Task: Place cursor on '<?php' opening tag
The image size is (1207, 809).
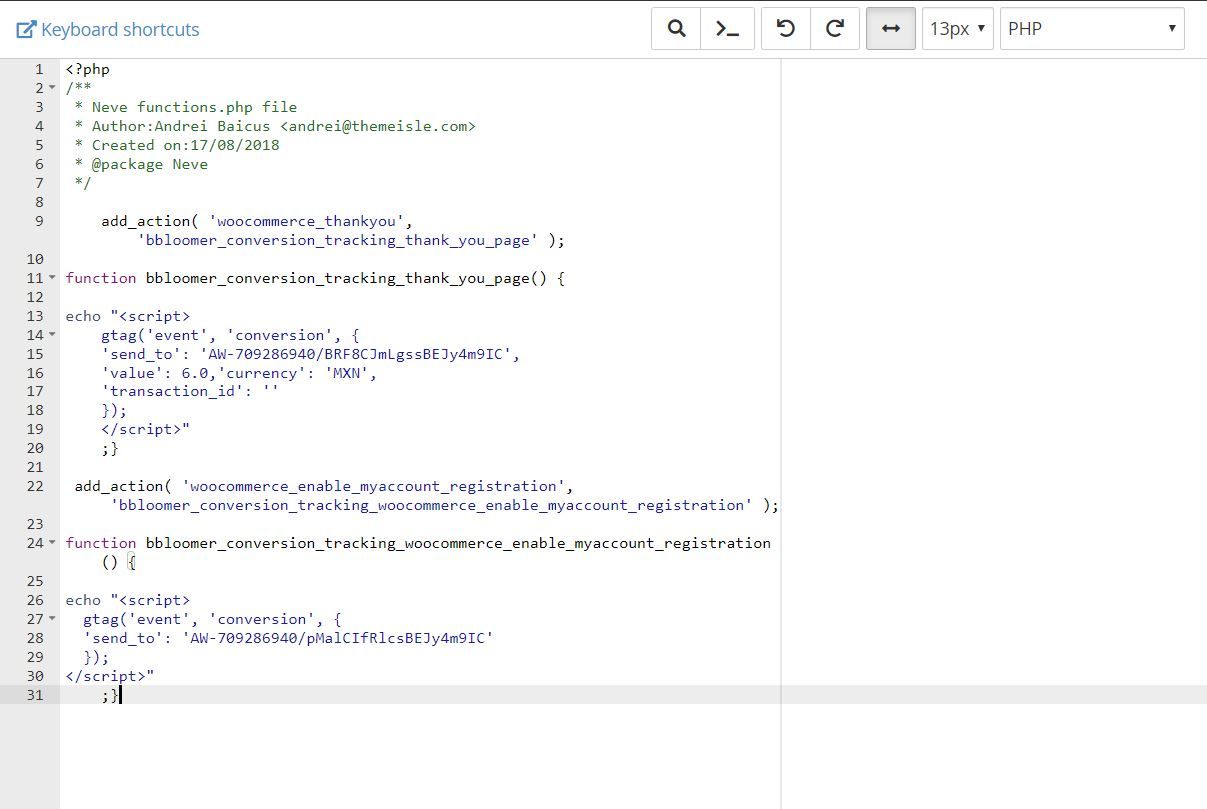Action: [x=88, y=69]
